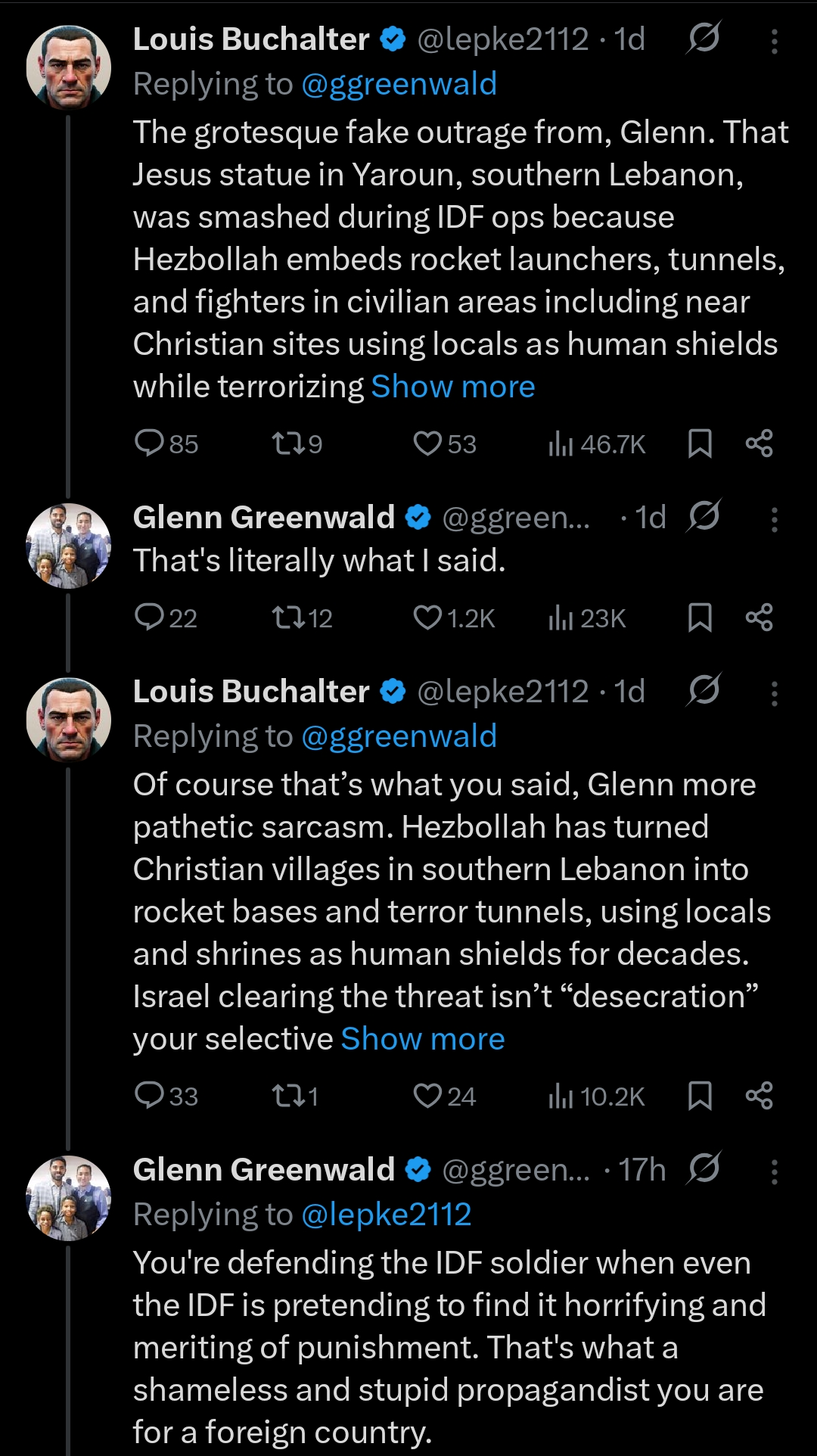This screenshot has width=817, height=1456.
Task: Open Grok icon on first Buchalter tweet
Action: 704,38
